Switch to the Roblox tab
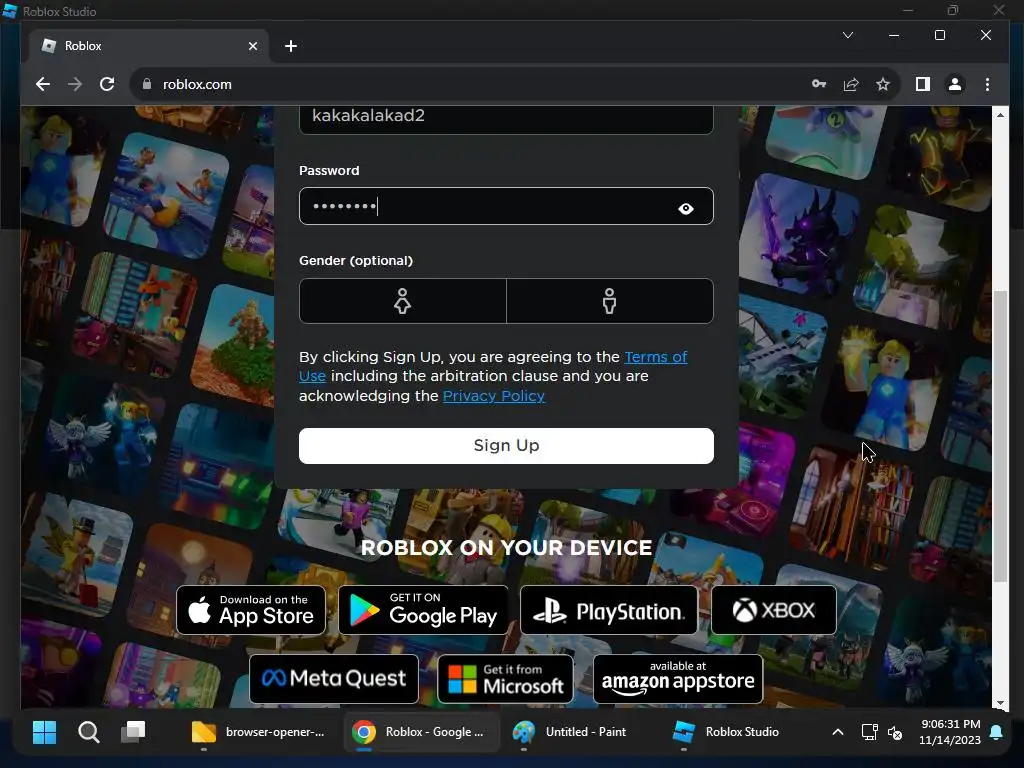This screenshot has height=768, width=1024. coord(149,46)
